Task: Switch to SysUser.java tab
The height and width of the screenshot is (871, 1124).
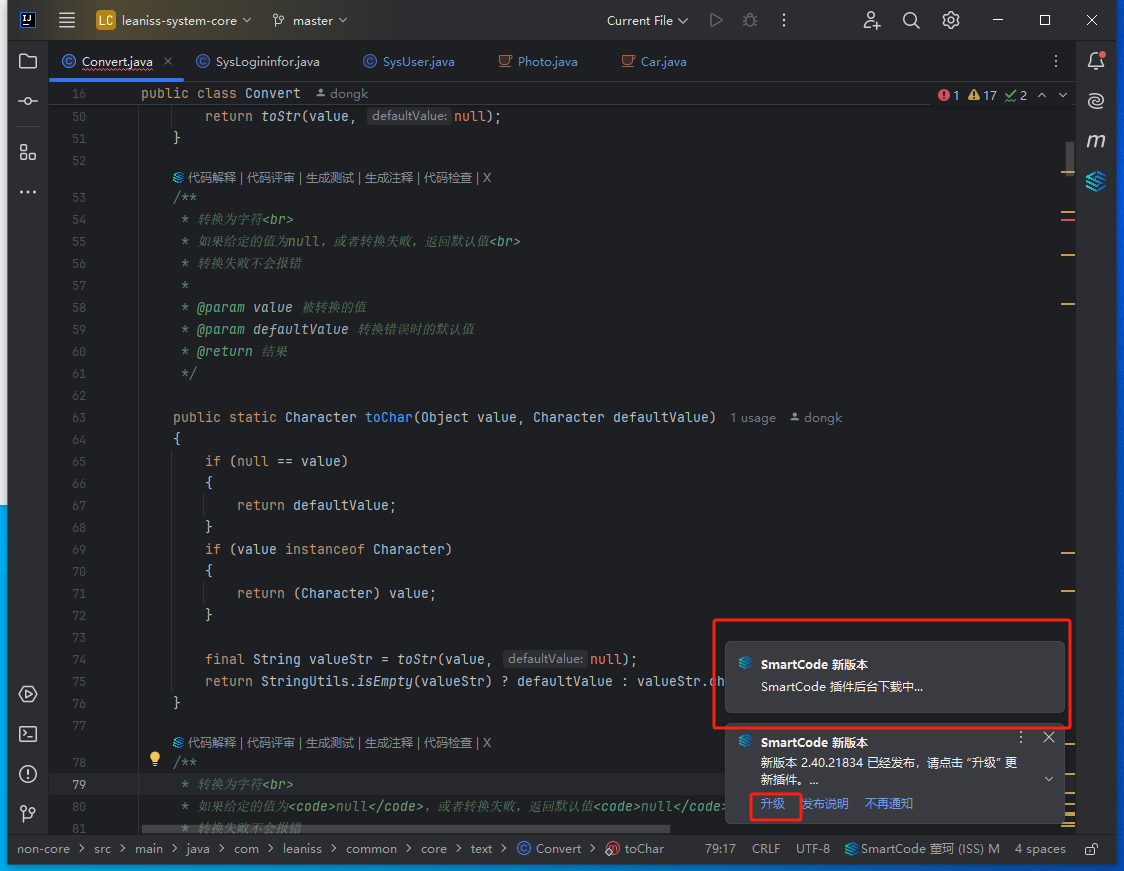Action: click(409, 62)
